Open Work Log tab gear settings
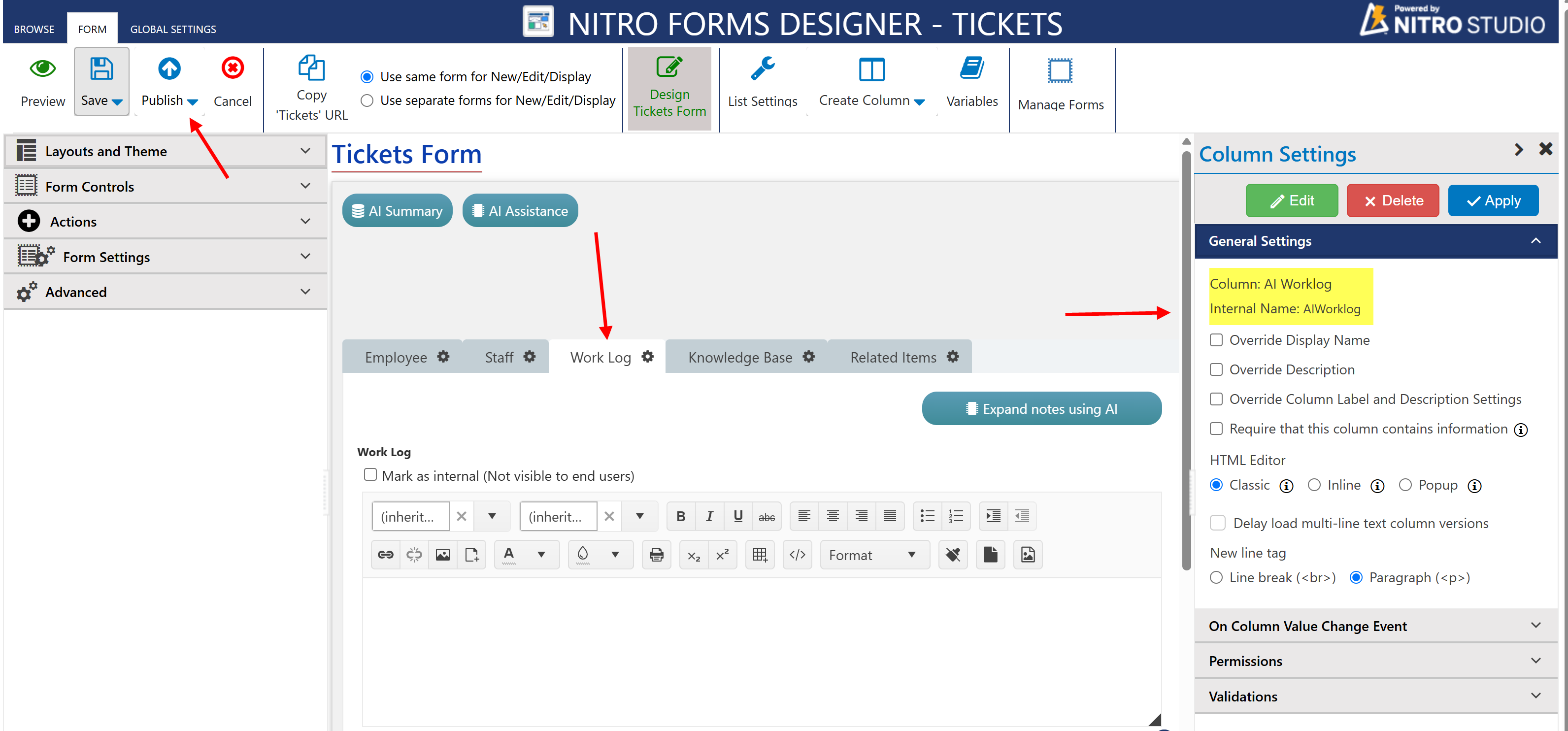 648,357
